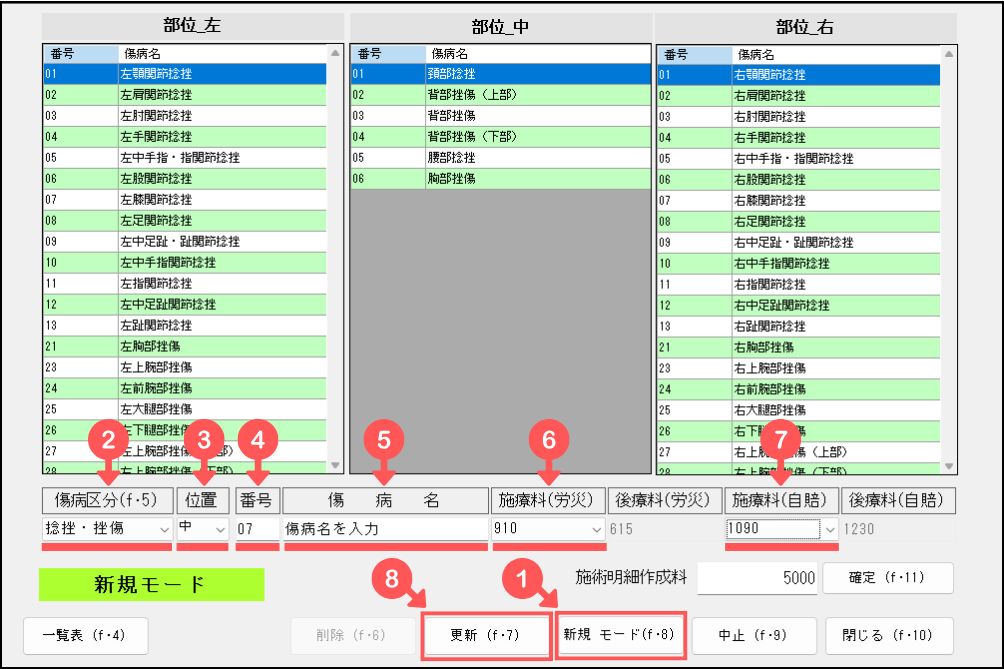The image size is (1004, 669).
Task: Select 腰部捻挫 in the middle list
Action: [450, 158]
